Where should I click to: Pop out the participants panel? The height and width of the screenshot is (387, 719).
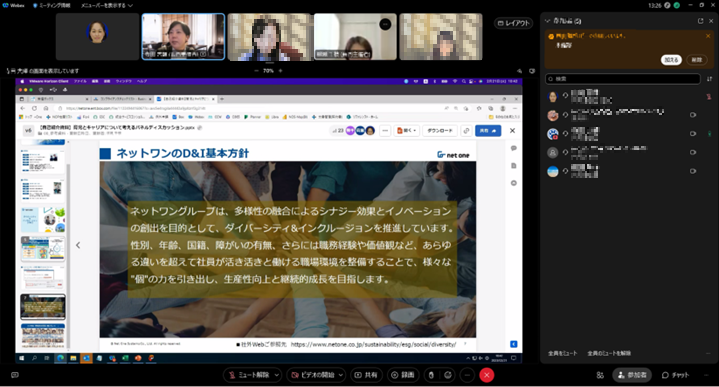(x=700, y=21)
